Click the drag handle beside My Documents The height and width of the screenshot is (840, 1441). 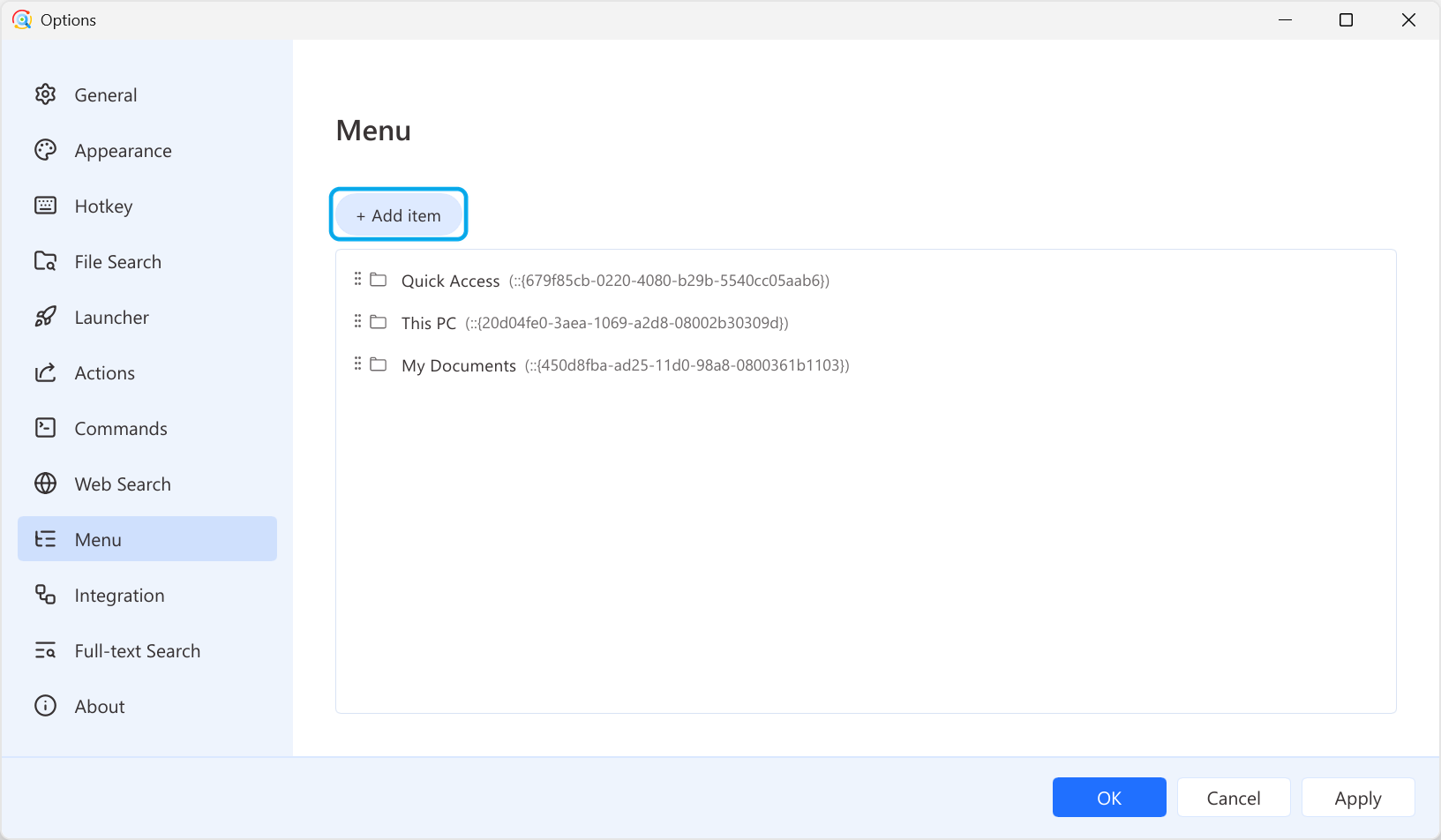pos(357,364)
